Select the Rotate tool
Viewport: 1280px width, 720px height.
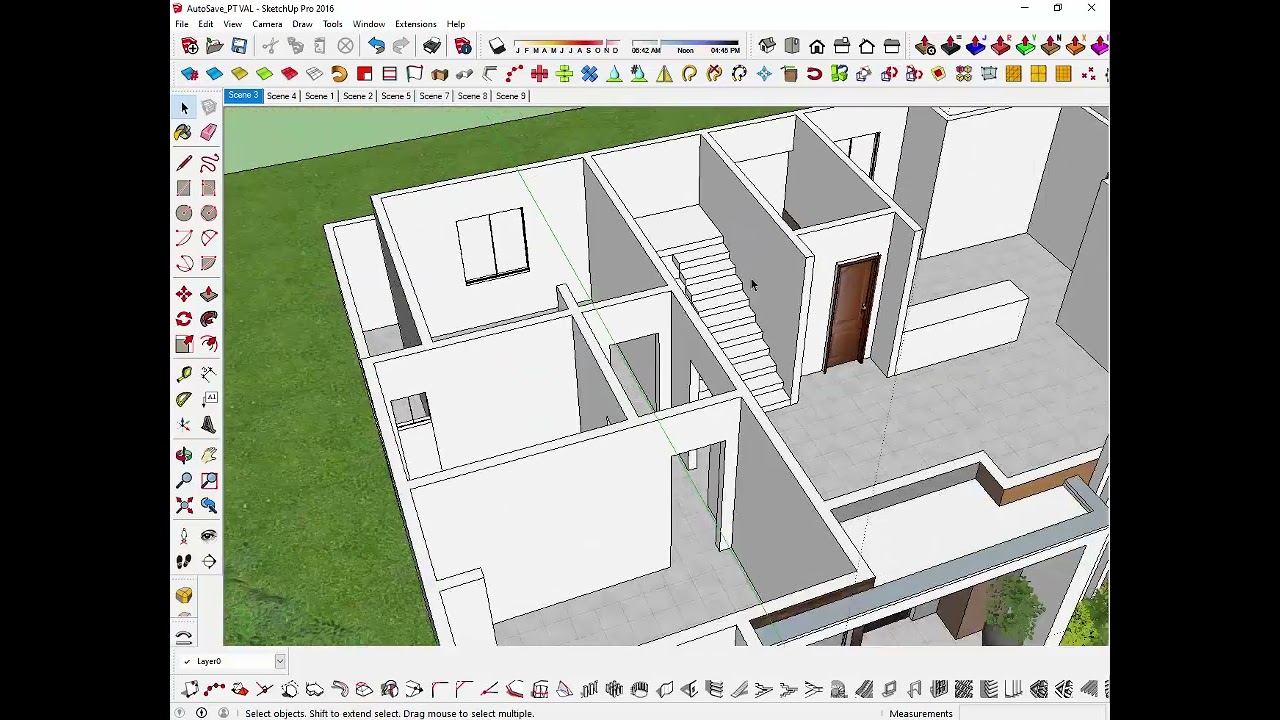(x=184, y=319)
